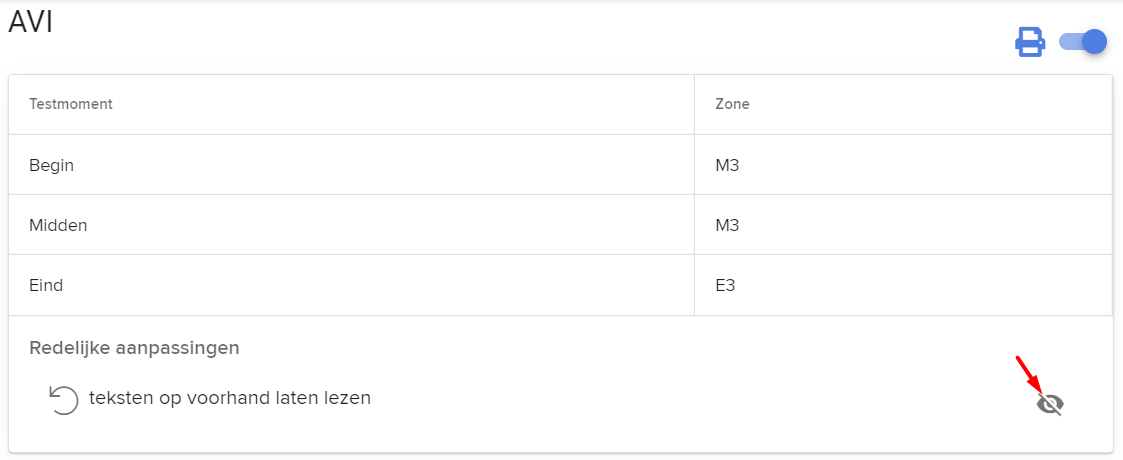
Task: Click the AVI section title
Action: pos(31,22)
